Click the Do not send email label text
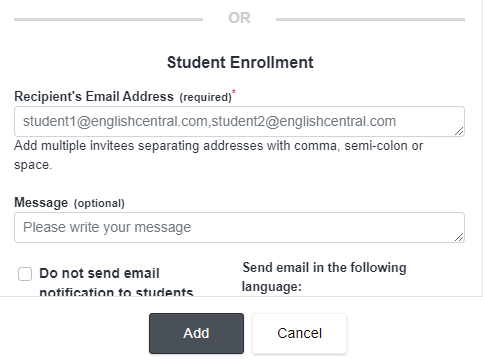 click(x=99, y=273)
